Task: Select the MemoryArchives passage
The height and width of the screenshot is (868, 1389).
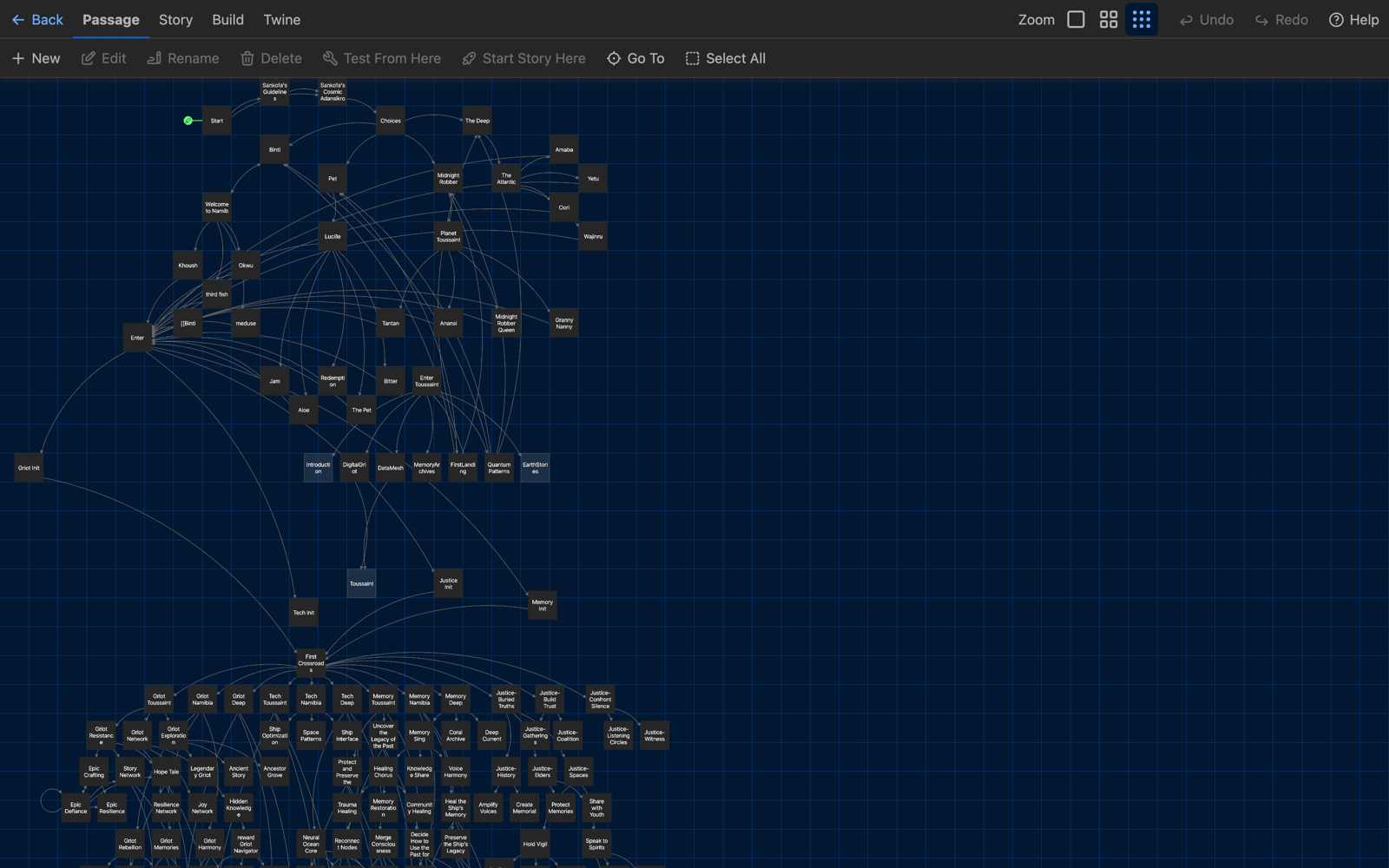Action: point(427,468)
